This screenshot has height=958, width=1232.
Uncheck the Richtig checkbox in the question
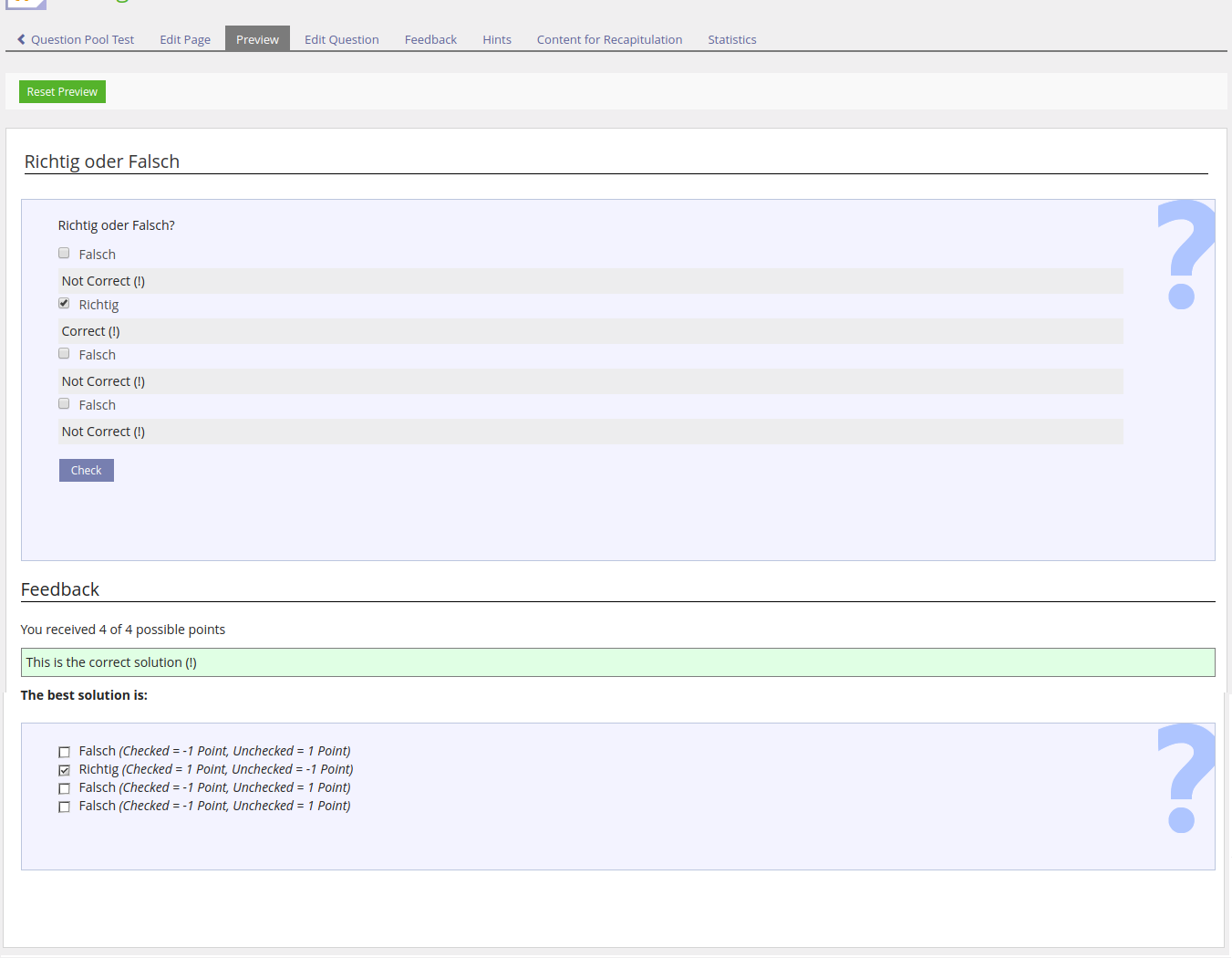[x=64, y=304]
